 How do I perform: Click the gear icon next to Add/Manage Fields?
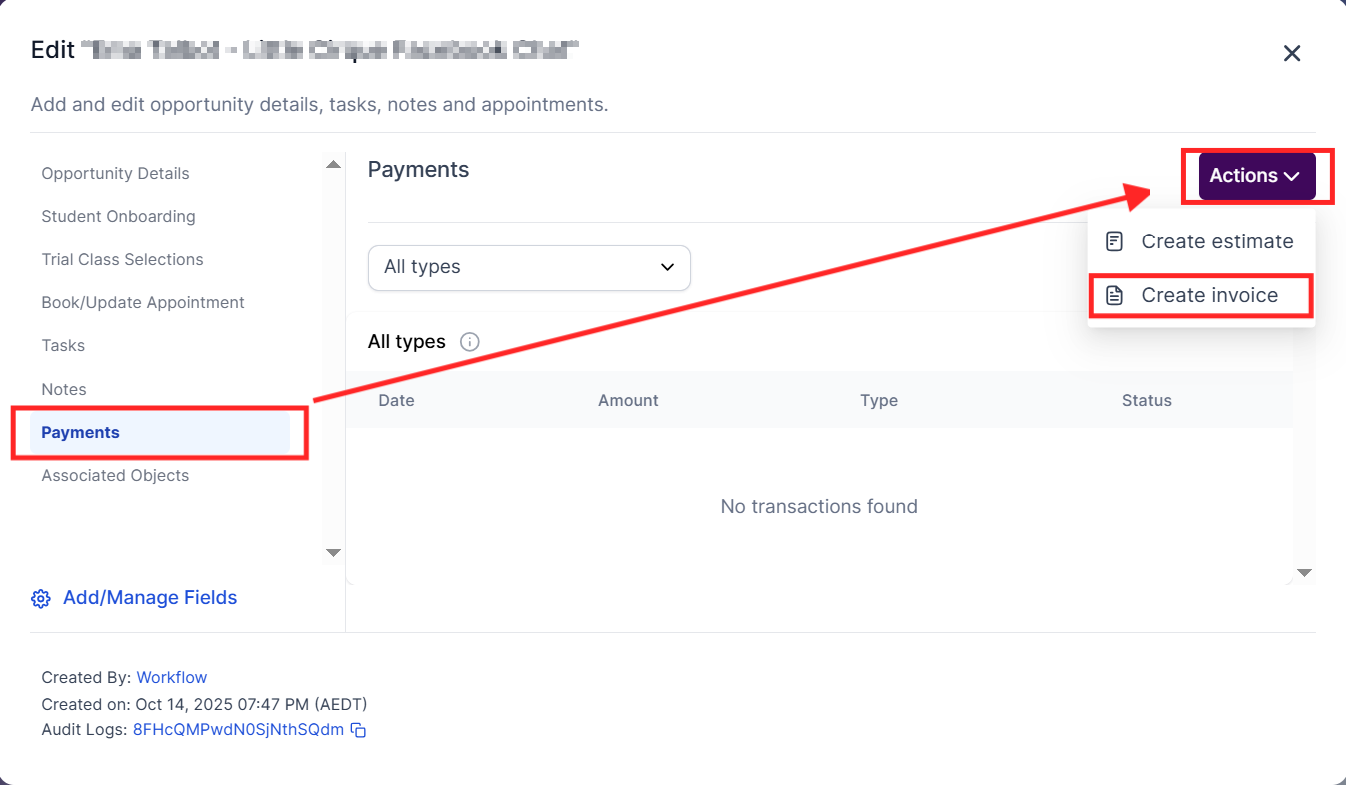41,598
